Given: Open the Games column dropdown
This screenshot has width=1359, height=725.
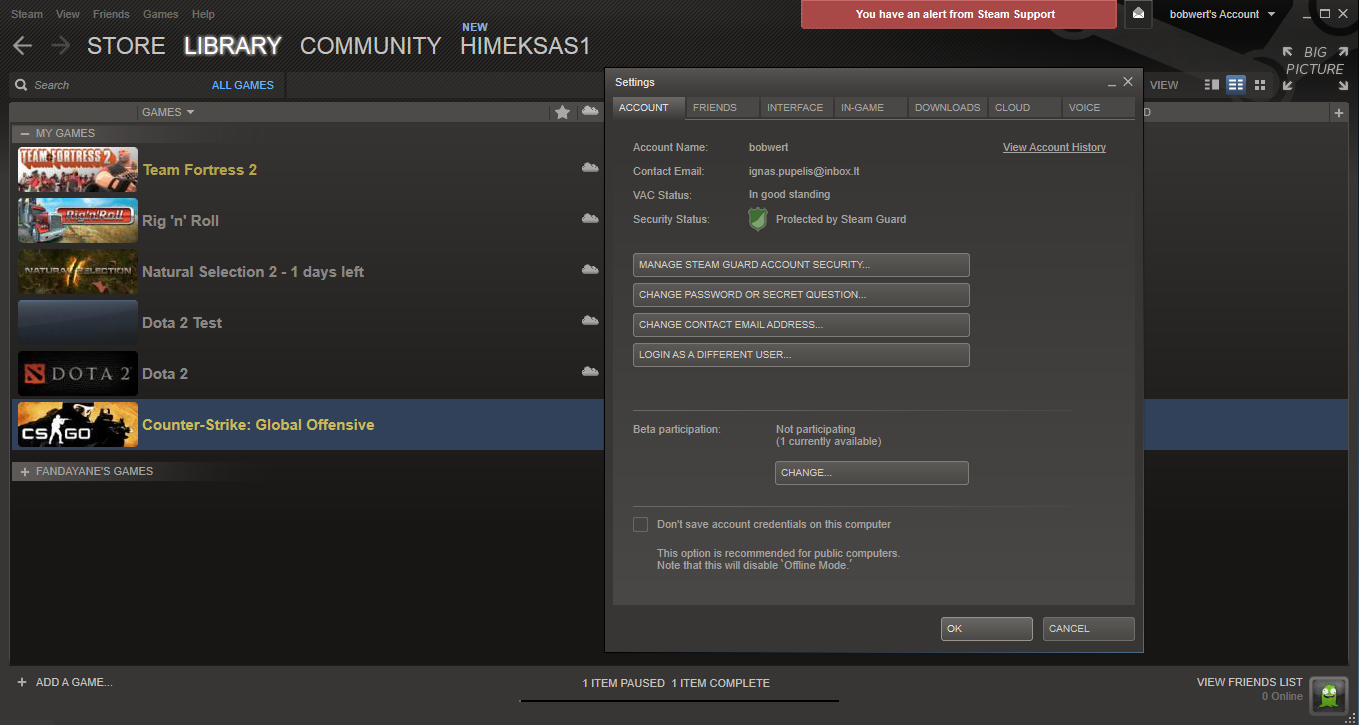Looking at the screenshot, I should (x=168, y=112).
